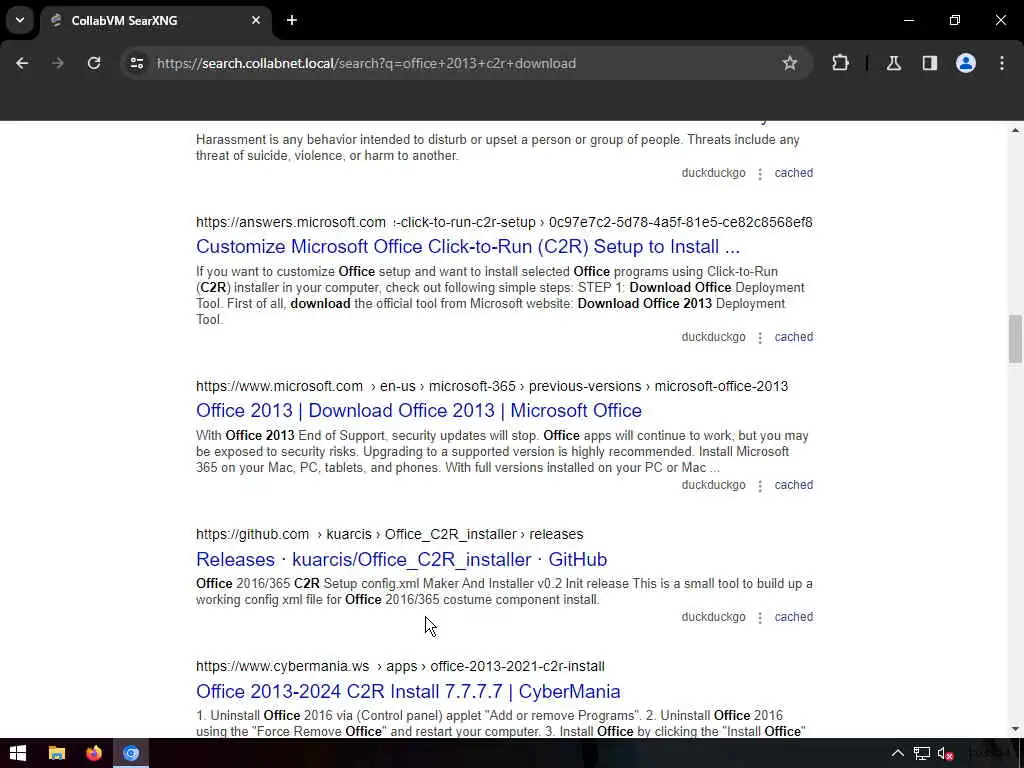Open muted volume tray icon
This screenshot has height=768, width=1024.
[945, 754]
